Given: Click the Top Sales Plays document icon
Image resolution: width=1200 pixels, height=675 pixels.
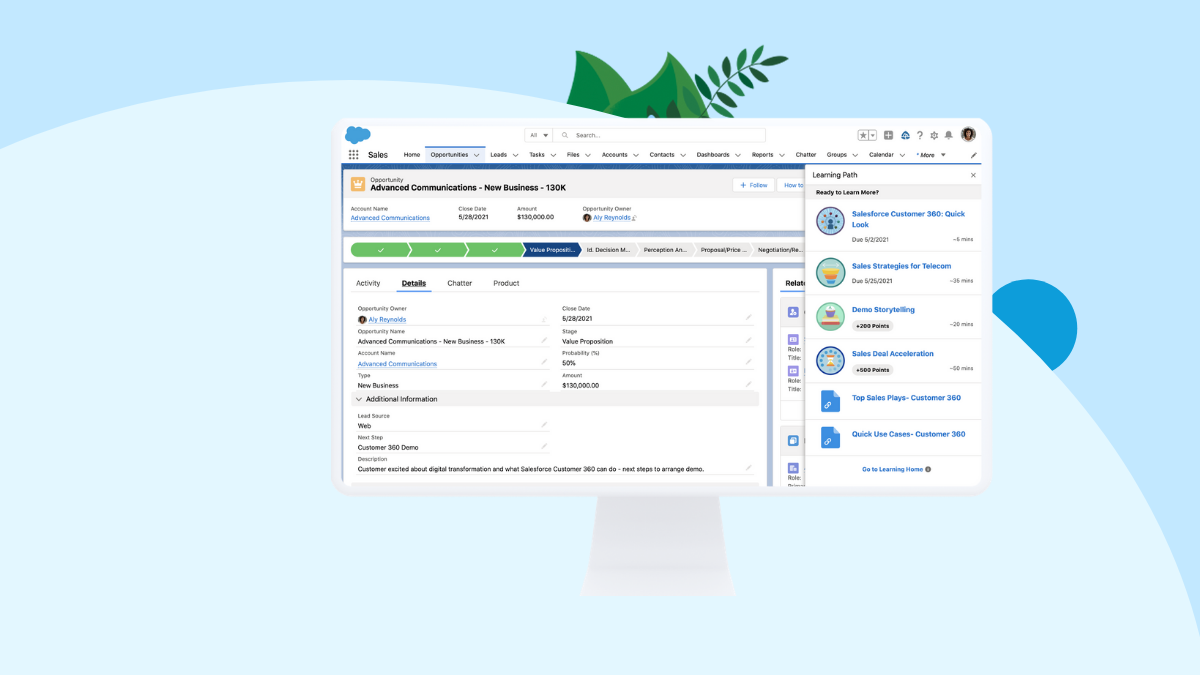Looking at the screenshot, I should pos(829,401).
